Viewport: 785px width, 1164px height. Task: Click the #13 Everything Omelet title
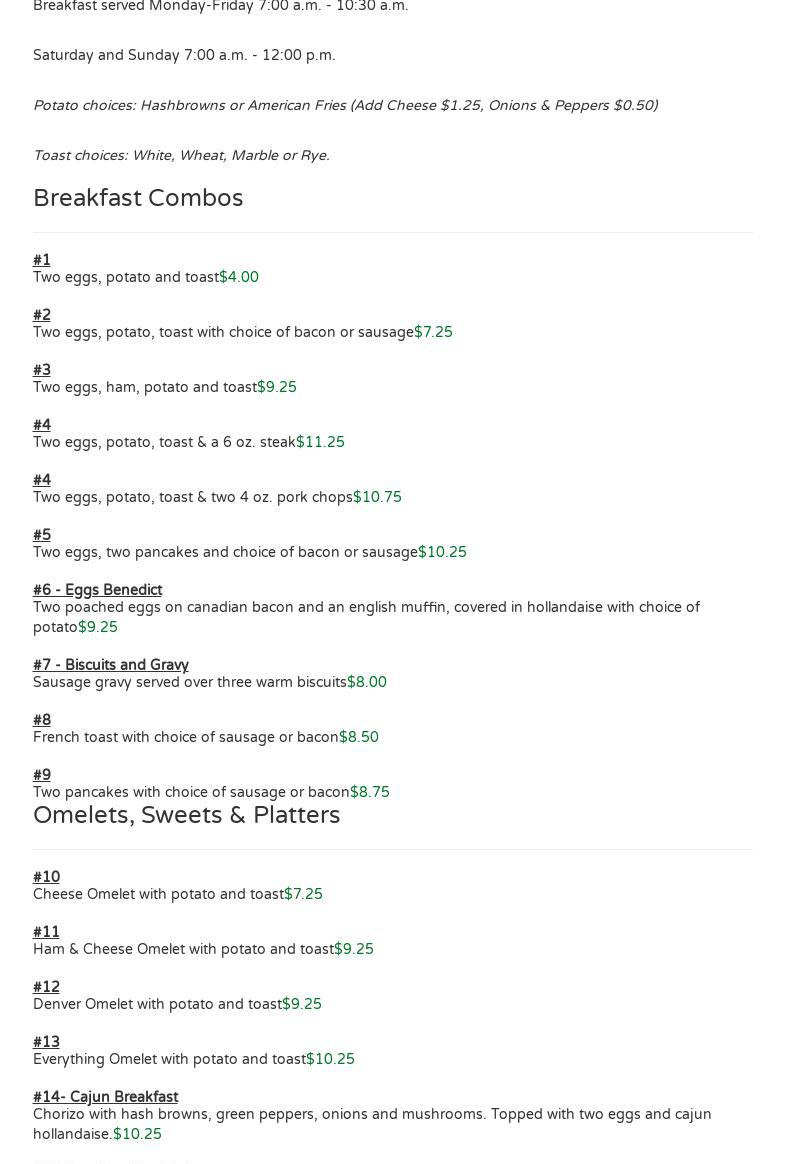coord(46,1042)
